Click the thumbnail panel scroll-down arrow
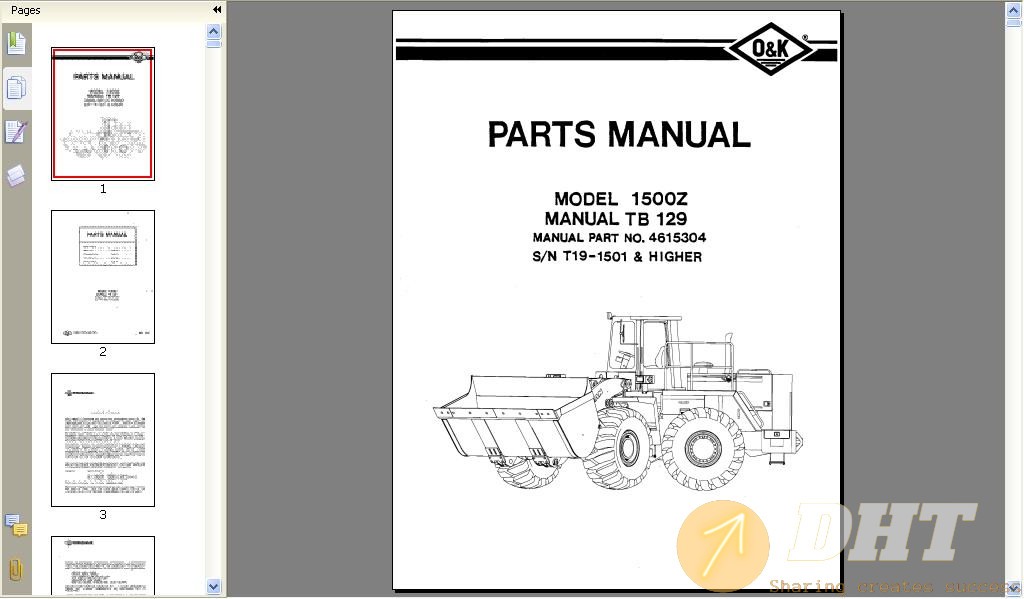 [x=214, y=587]
